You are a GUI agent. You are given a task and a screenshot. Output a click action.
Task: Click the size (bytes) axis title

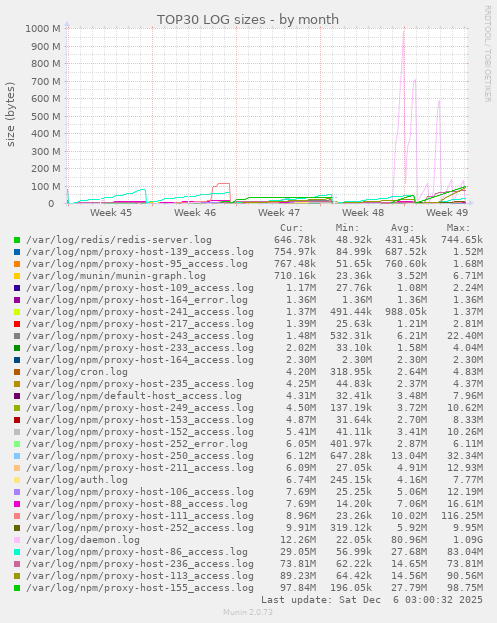(x=10, y=114)
